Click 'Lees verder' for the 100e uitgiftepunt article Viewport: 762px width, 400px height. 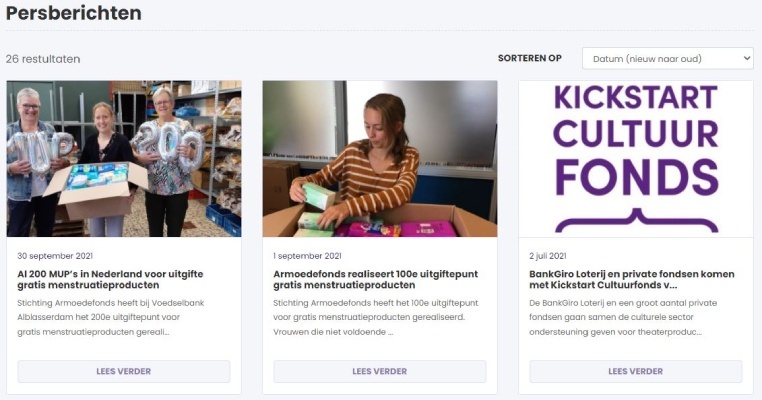point(380,371)
